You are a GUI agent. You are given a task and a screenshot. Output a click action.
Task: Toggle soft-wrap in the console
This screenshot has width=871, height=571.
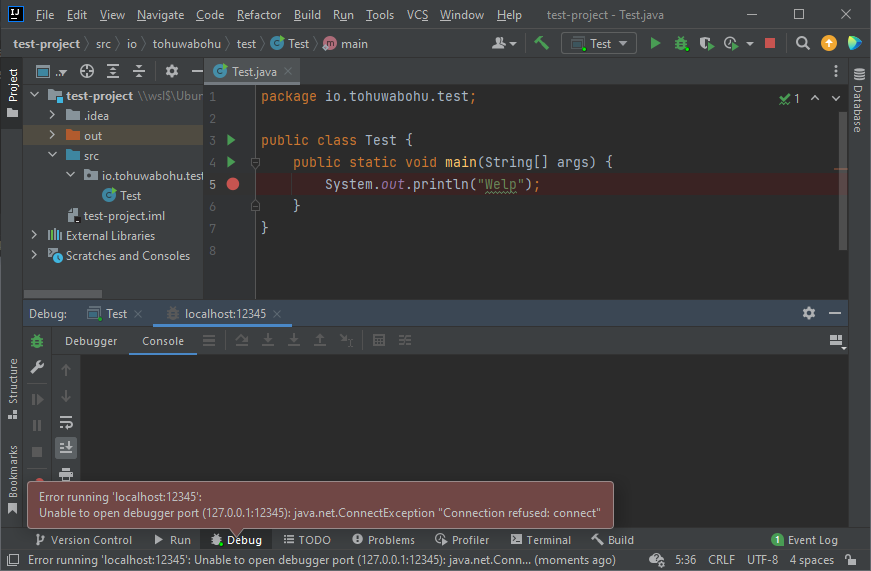tap(66, 422)
